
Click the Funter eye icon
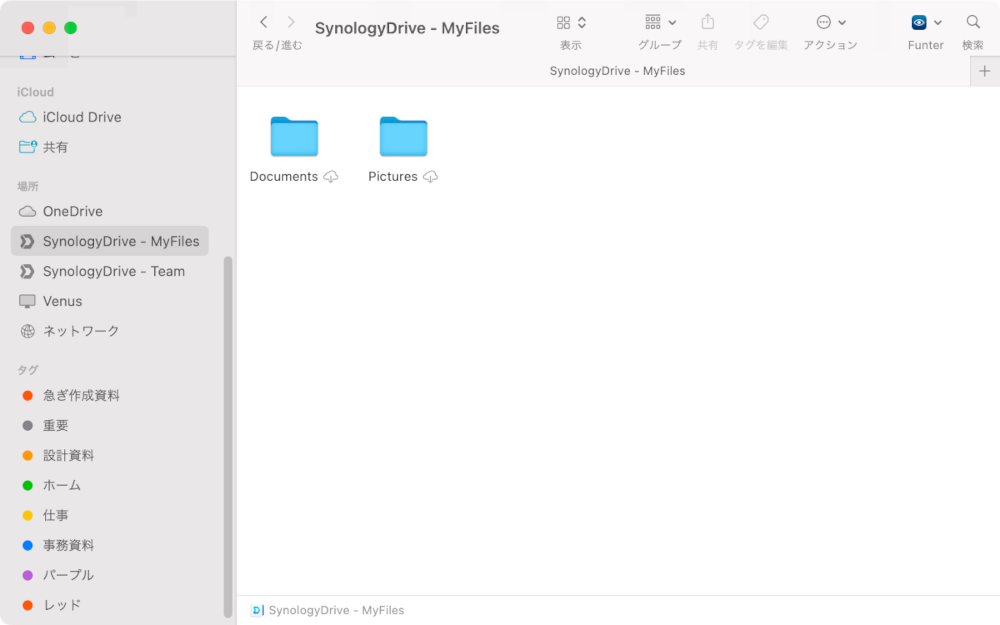pos(919,22)
